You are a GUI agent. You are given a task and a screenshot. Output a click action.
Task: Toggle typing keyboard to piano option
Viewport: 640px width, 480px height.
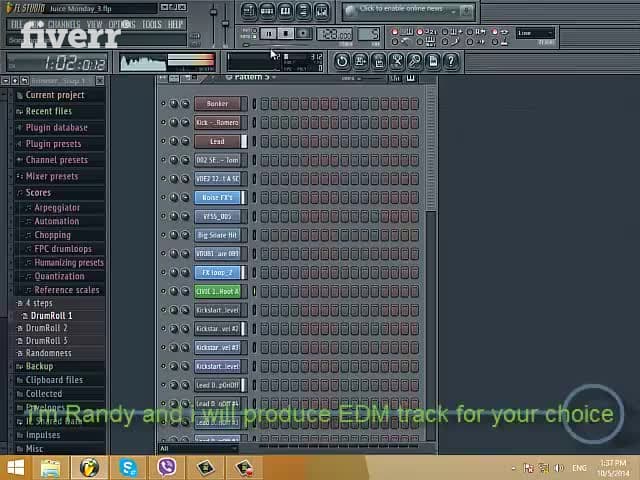(x=394, y=32)
